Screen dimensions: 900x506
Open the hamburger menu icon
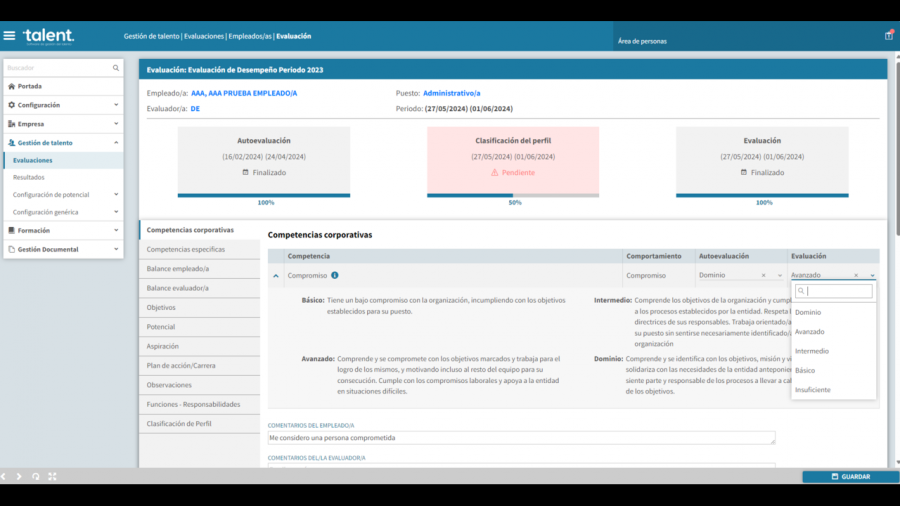pyautogui.click(x=9, y=36)
